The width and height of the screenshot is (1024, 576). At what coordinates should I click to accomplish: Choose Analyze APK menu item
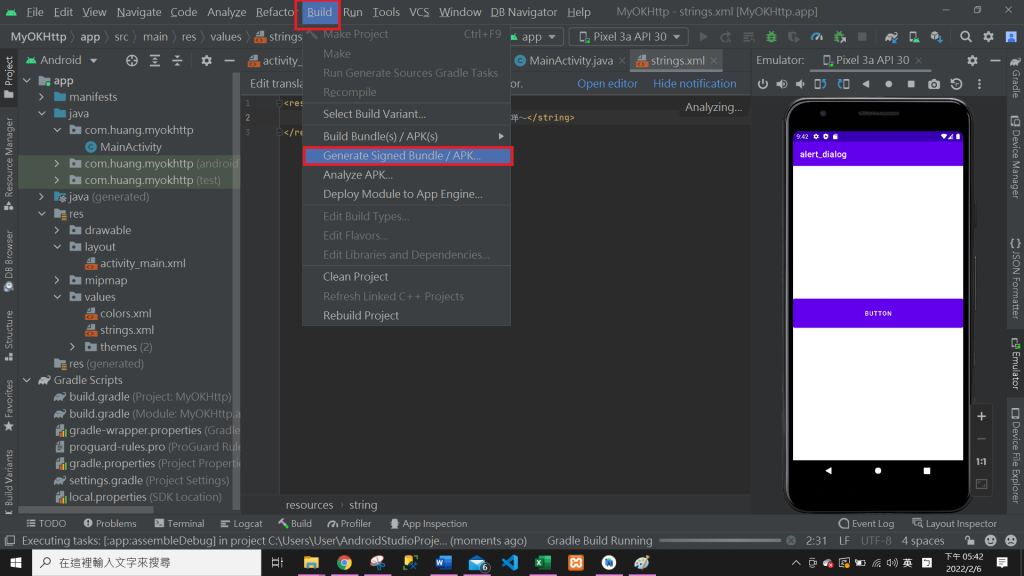coord(407,174)
